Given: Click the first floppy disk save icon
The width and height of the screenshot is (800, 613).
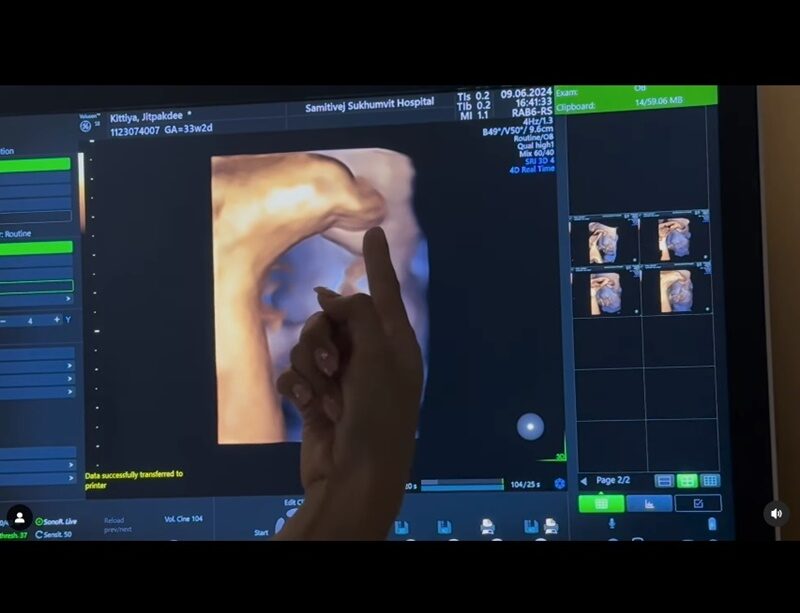Looking at the screenshot, I should click(402, 527).
